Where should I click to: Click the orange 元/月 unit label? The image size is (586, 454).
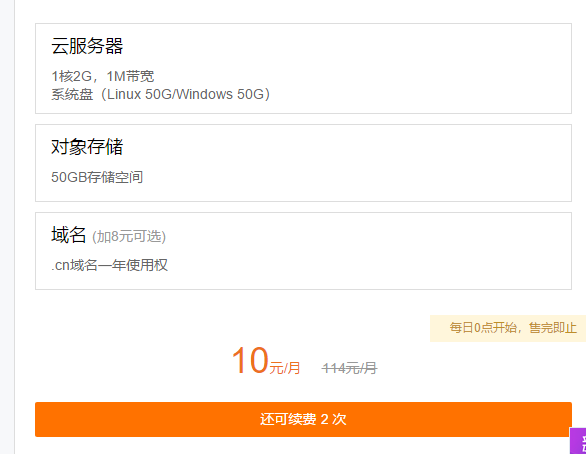[x=285, y=368]
